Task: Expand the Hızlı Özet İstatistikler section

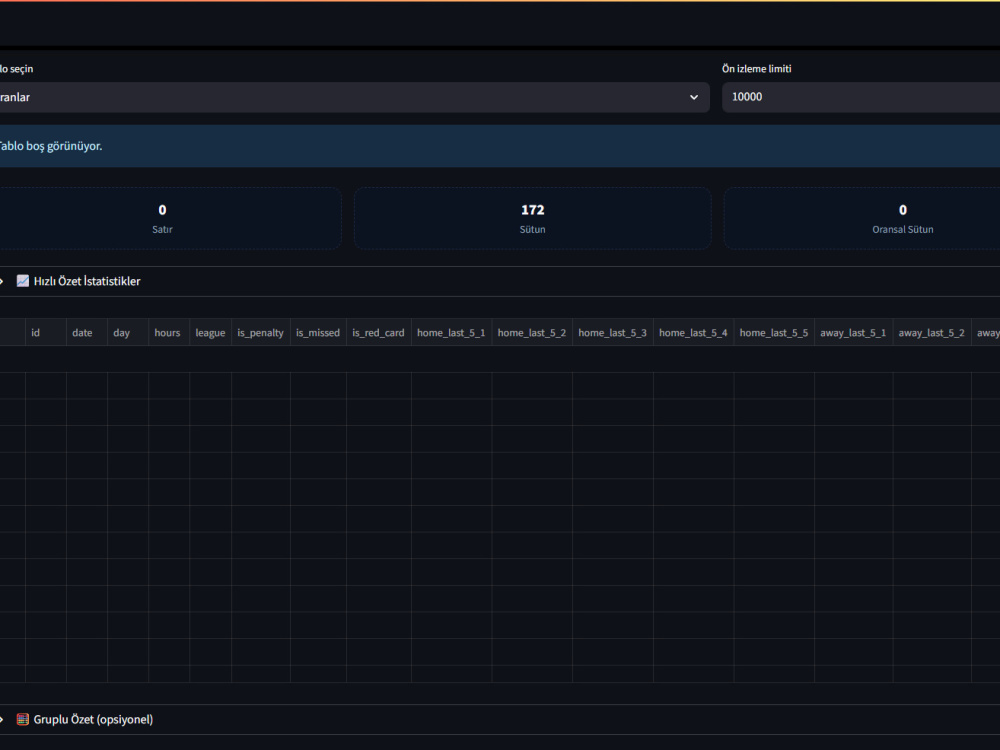Action: click(x=500, y=281)
